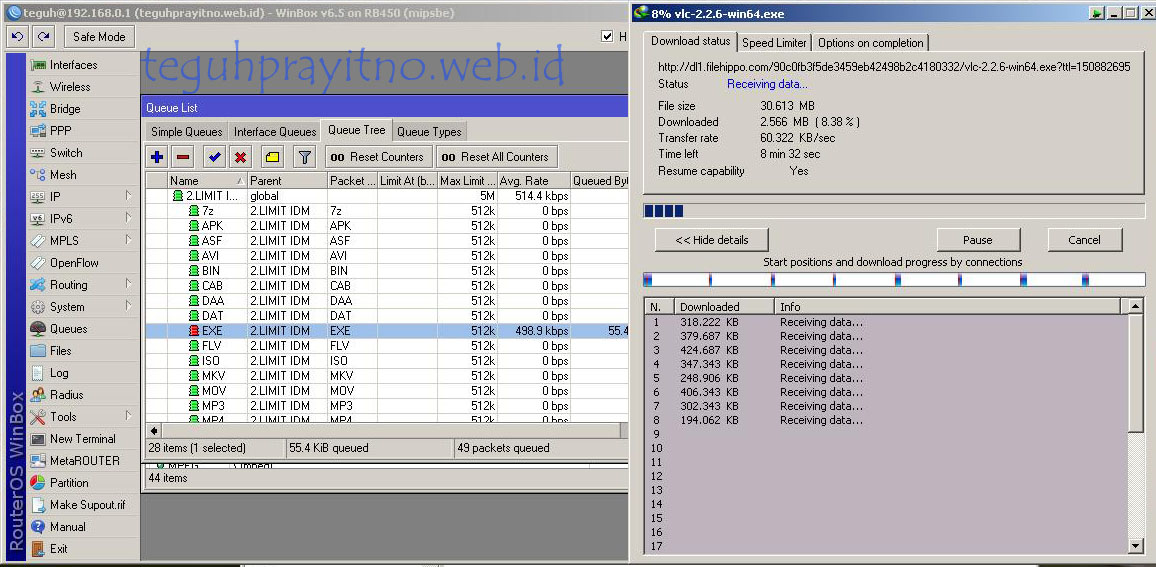Switch to Interface Queues tab
Viewport: 1156px width, 567px height.
pyautogui.click(x=275, y=132)
